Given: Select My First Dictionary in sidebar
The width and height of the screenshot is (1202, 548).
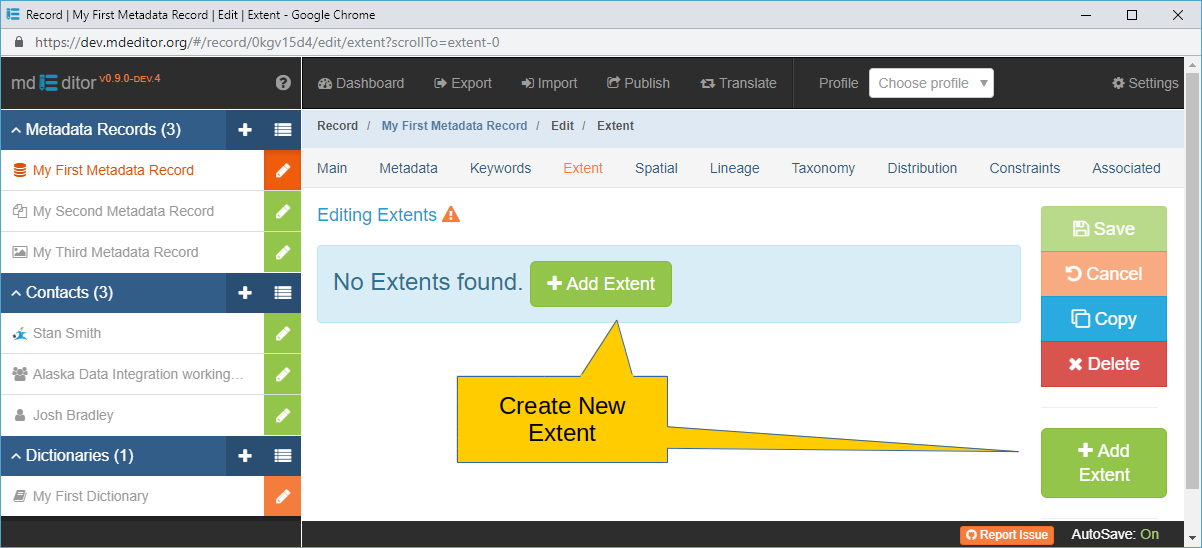Looking at the screenshot, I should tap(132, 496).
